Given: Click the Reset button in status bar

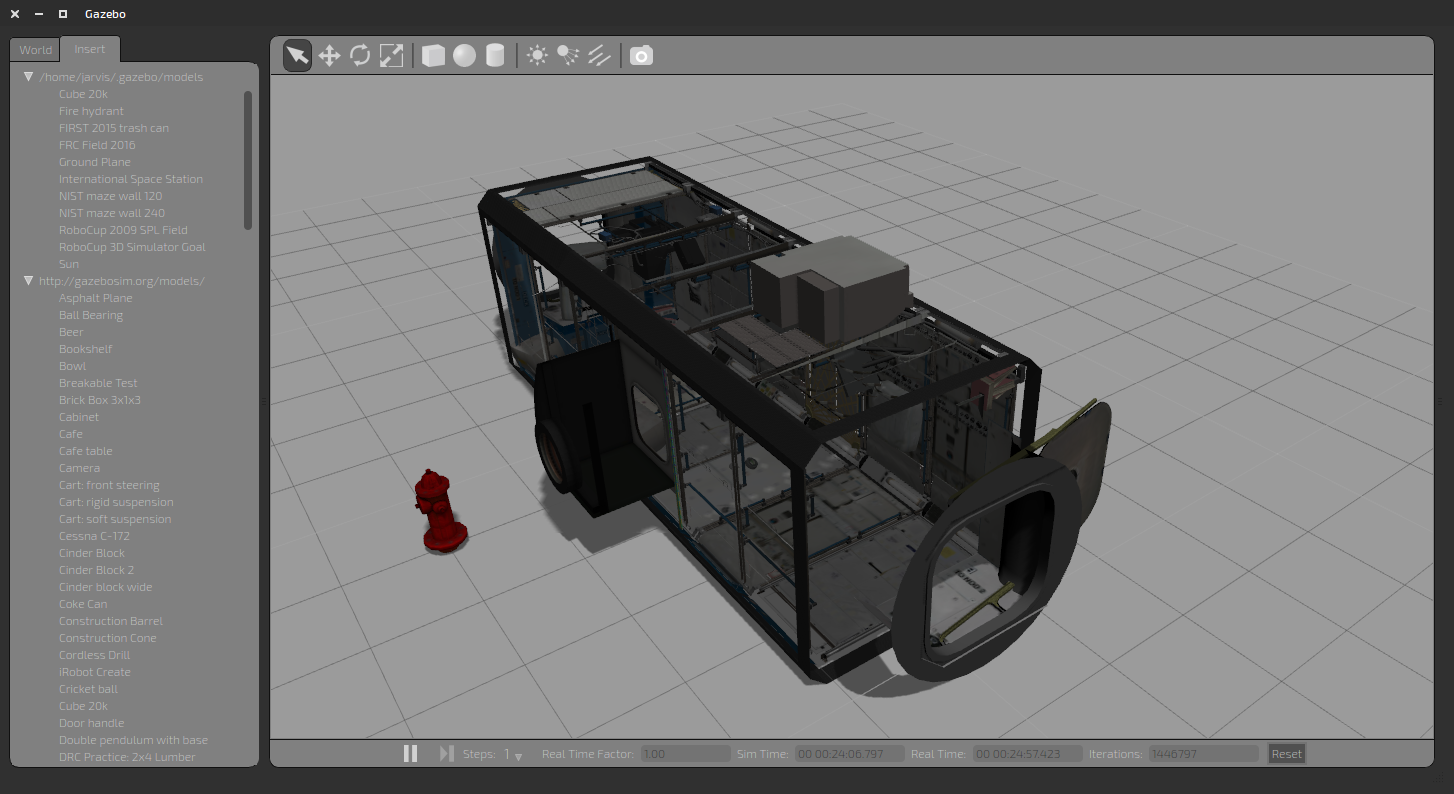Looking at the screenshot, I should pyautogui.click(x=1286, y=754).
